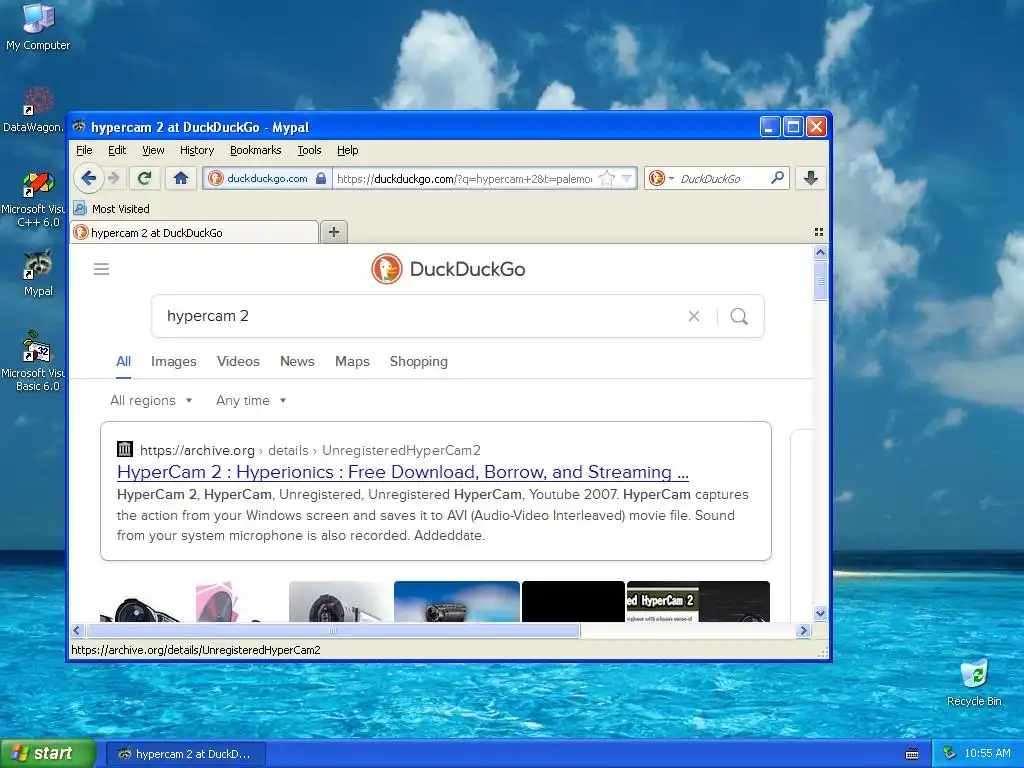Select the All results tab

123,362
